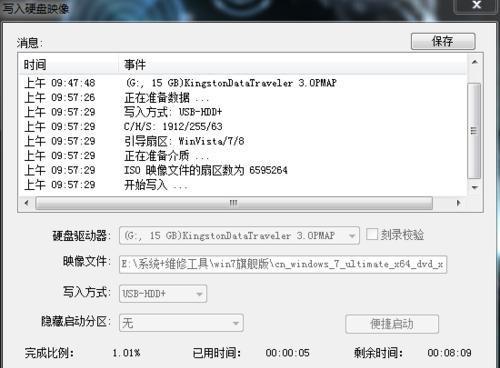
Task: Click the message list scroll up arrow
Action: click(x=475, y=62)
